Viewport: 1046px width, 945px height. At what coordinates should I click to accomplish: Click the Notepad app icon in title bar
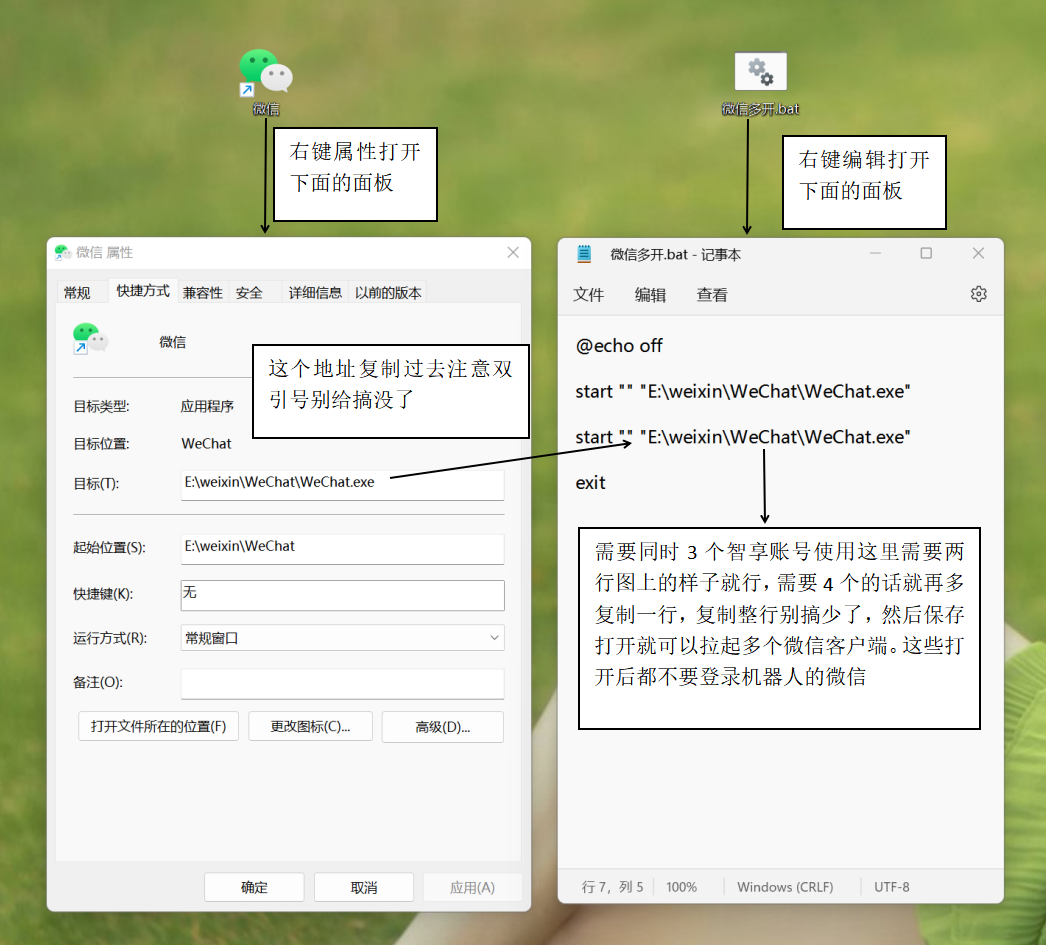[584, 254]
